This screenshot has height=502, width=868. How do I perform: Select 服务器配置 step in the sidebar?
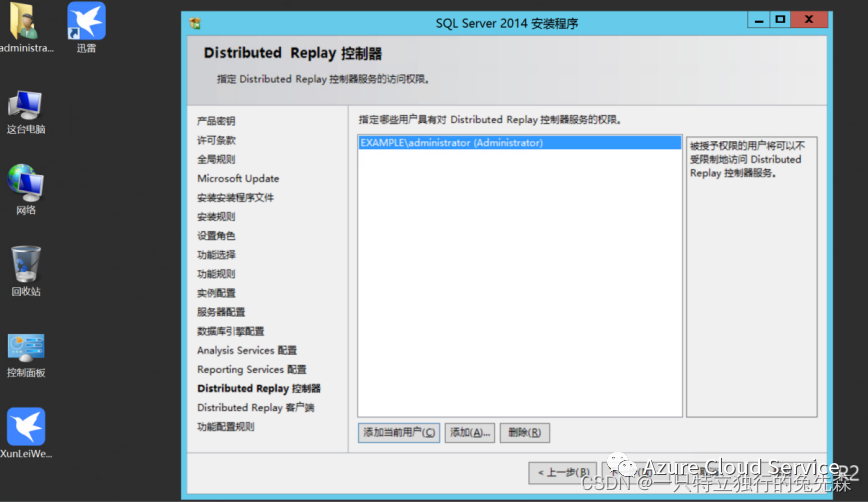[221, 312]
